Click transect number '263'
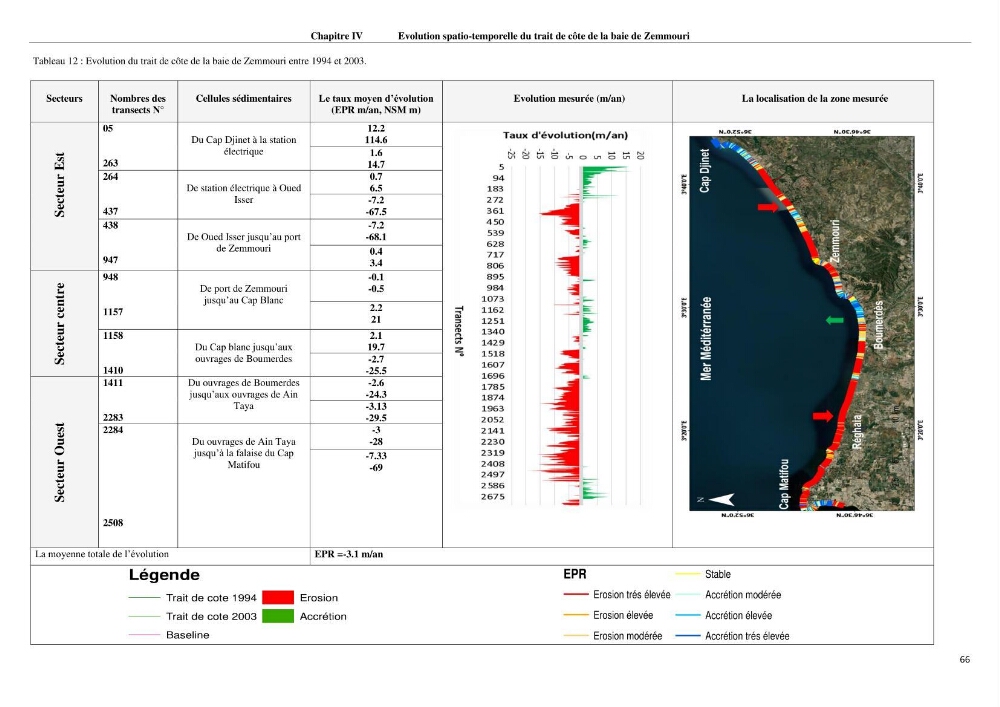 [110, 163]
